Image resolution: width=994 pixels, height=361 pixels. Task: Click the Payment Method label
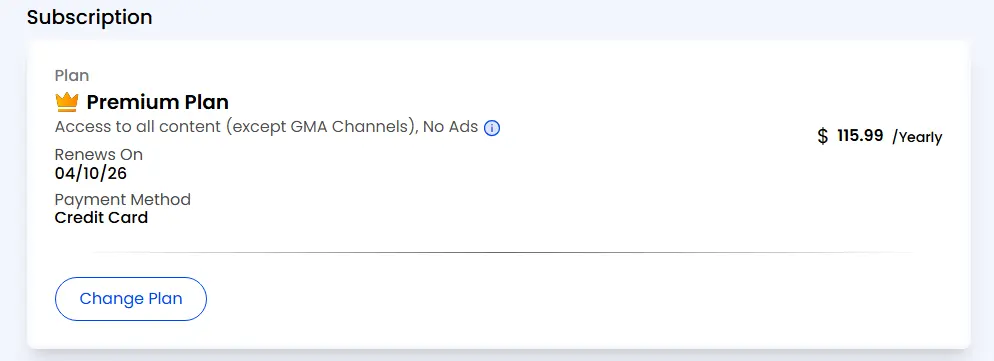click(x=123, y=200)
